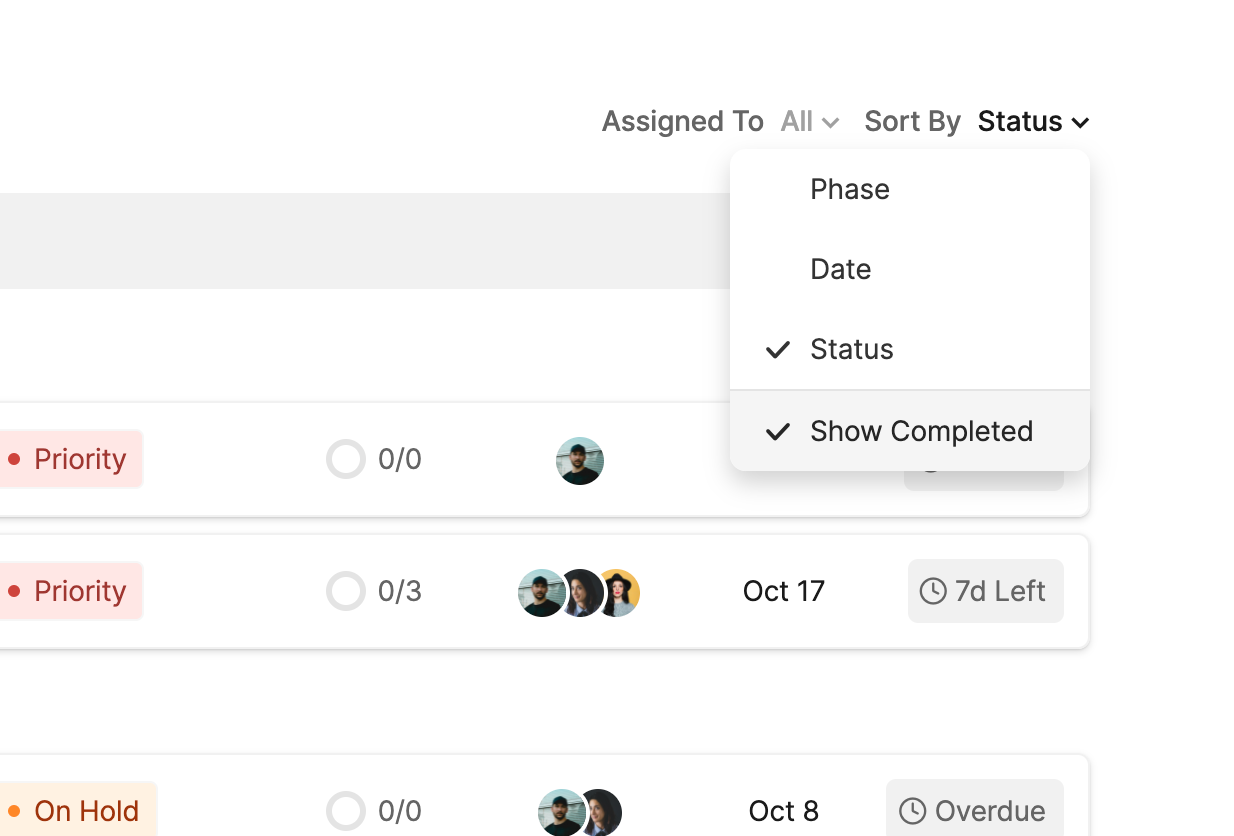Click the Oct 17 due date
Image resolution: width=1234 pixels, height=836 pixels.
[x=784, y=591]
